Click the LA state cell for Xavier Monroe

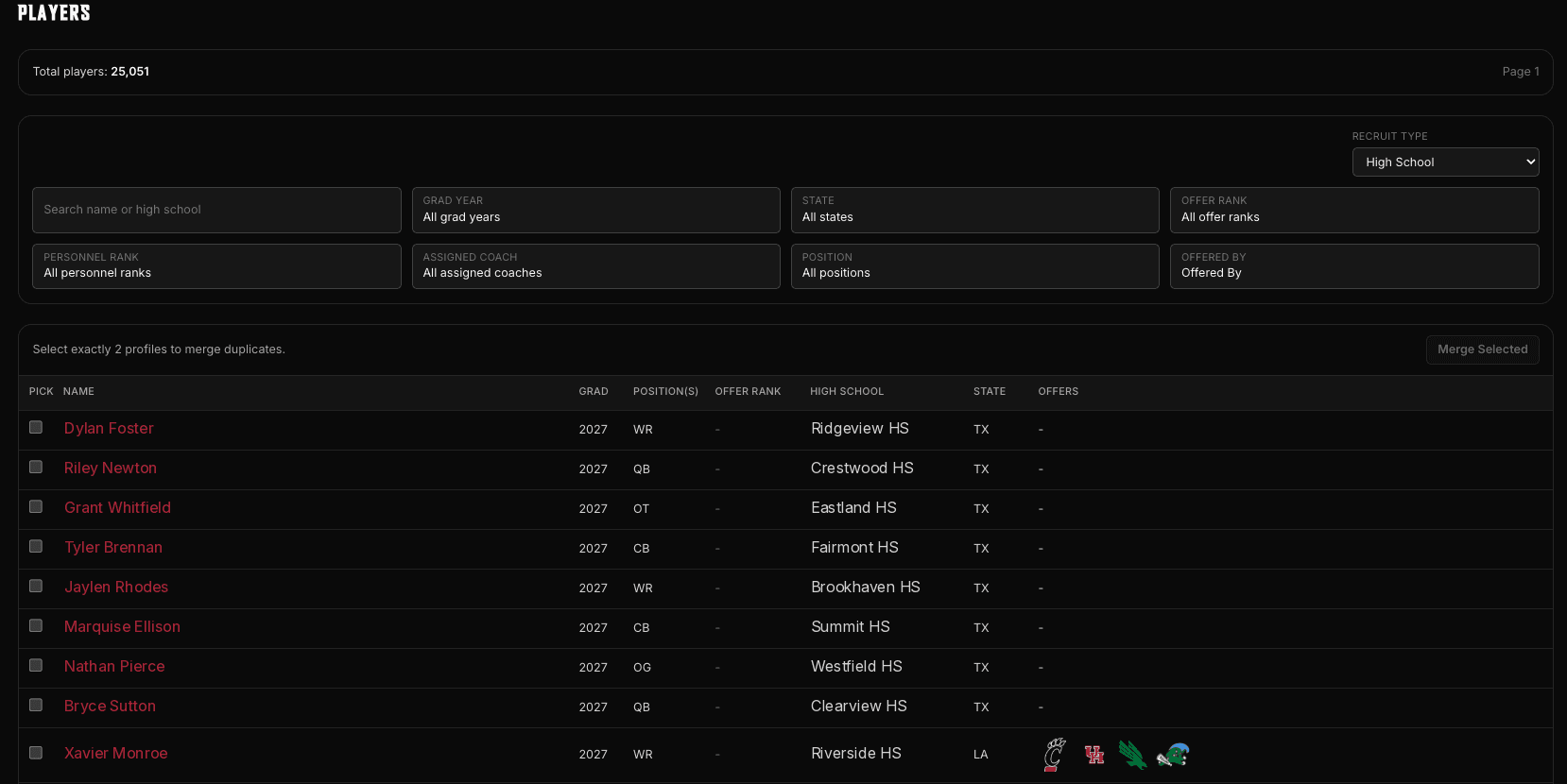[x=981, y=755]
